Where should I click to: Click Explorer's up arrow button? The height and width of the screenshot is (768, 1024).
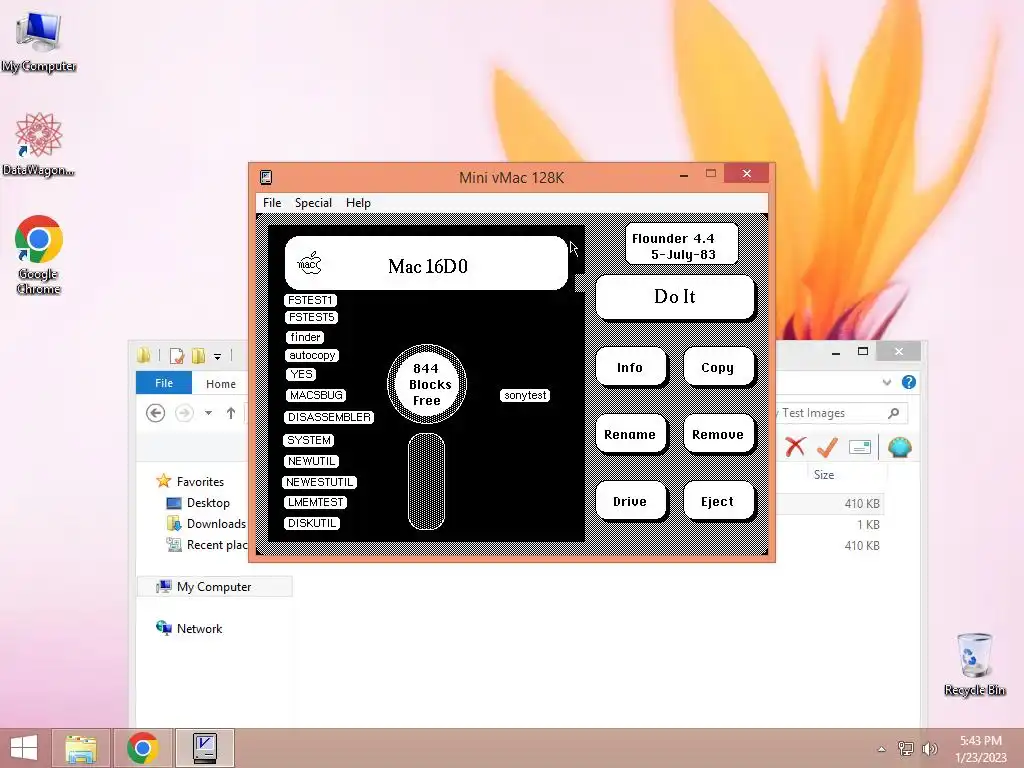[x=231, y=413]
